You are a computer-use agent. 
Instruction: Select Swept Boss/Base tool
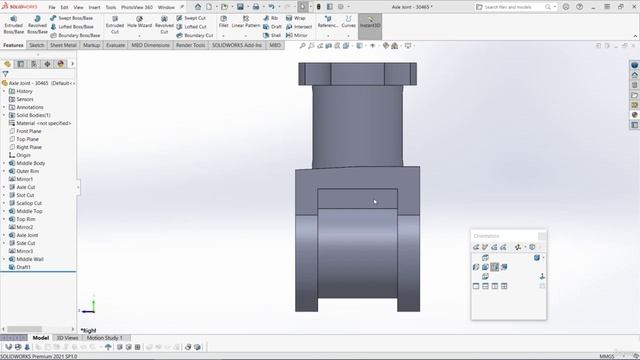coord(71,18)
